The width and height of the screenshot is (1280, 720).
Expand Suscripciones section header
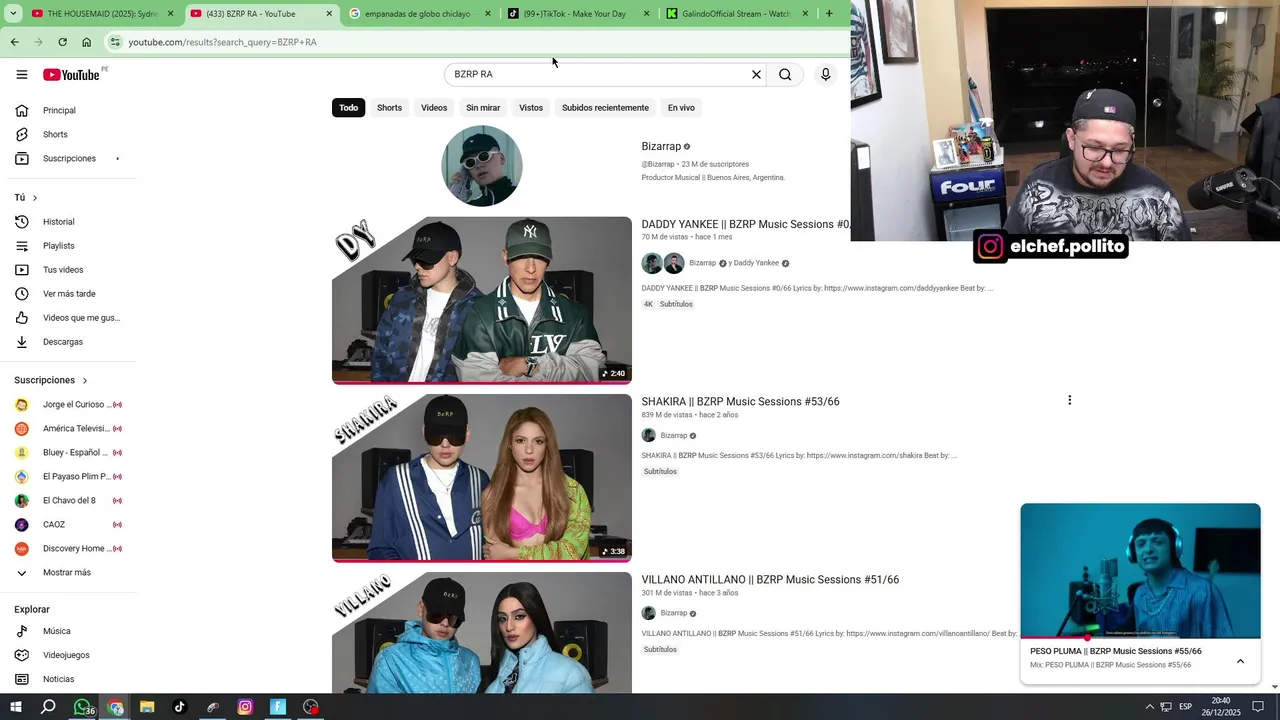(x=51, y=380)
